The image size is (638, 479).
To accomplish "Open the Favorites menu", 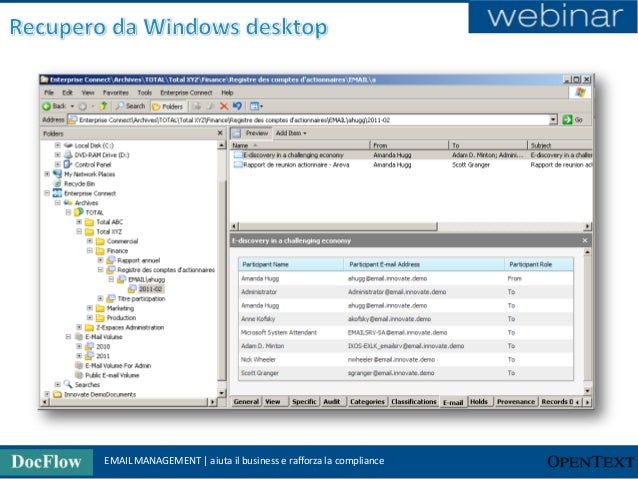I will [116, 93].
